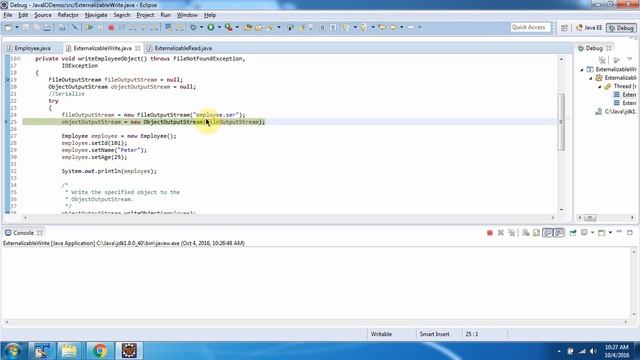The width and height of the screenshot is (640, 360).
Task: Click the Run Last Tool icon
Action: coord(229,27)
